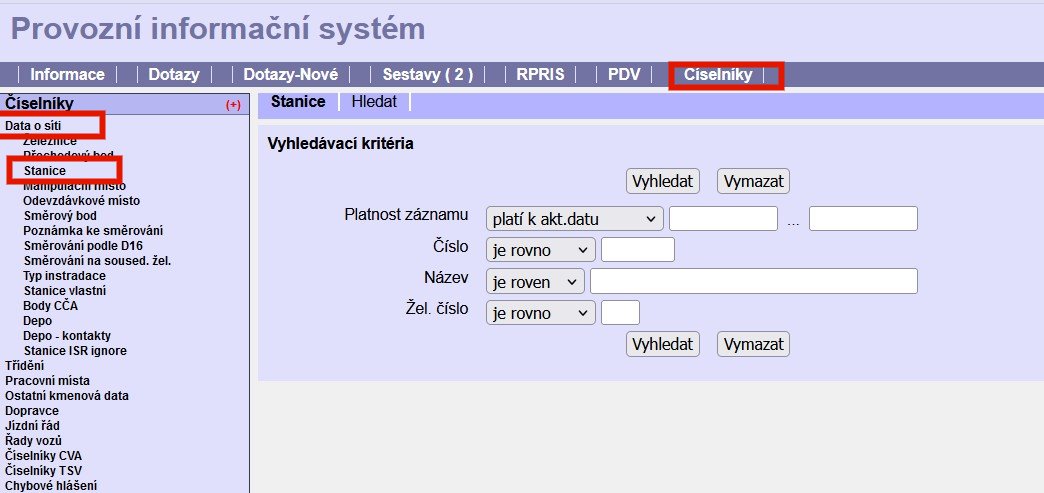Open the Chybové hlášení sidebar entry

pos(51,486)
